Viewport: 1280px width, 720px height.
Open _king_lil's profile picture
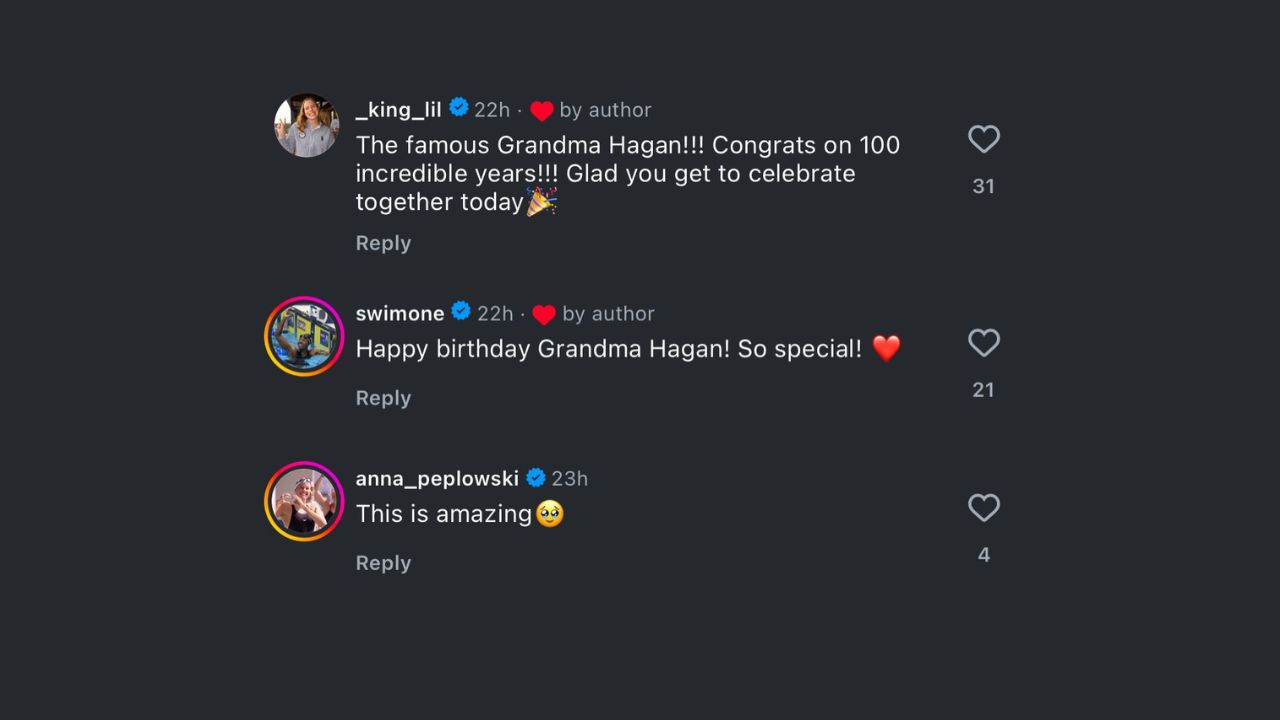tap(306, 125)
